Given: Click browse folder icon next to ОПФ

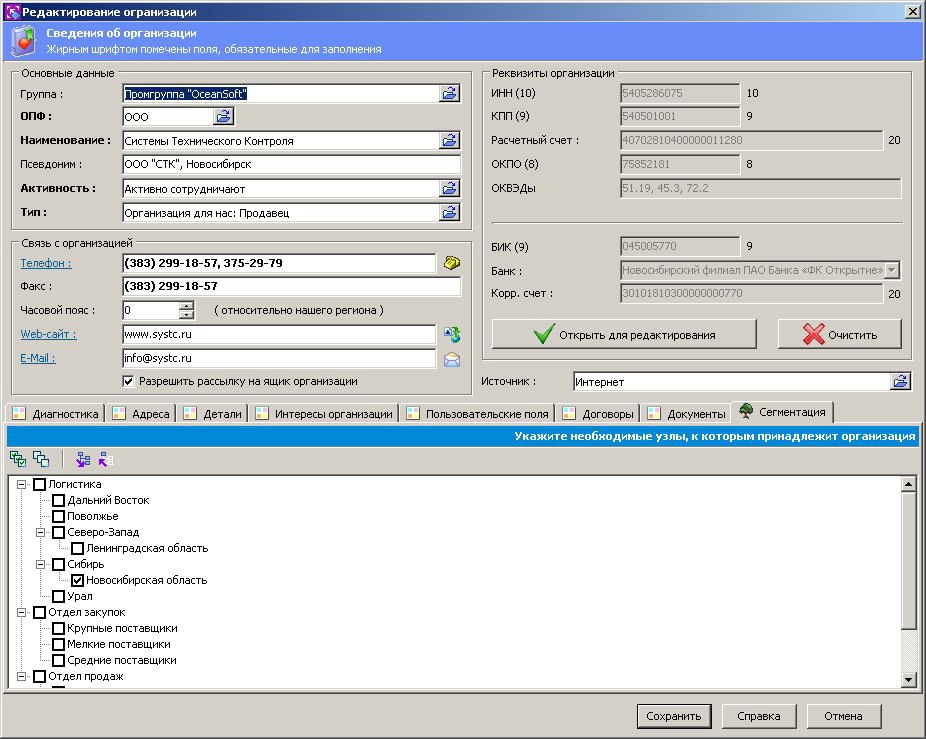Looking at the screenshot, I should pyautogui.click(x=222, y=117).
